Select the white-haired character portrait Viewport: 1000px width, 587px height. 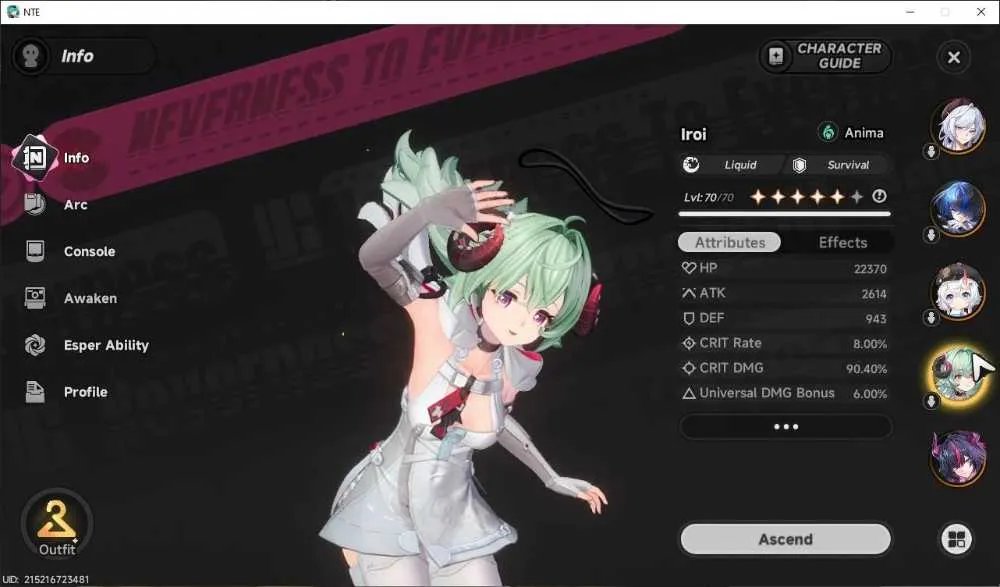(958, 126)
